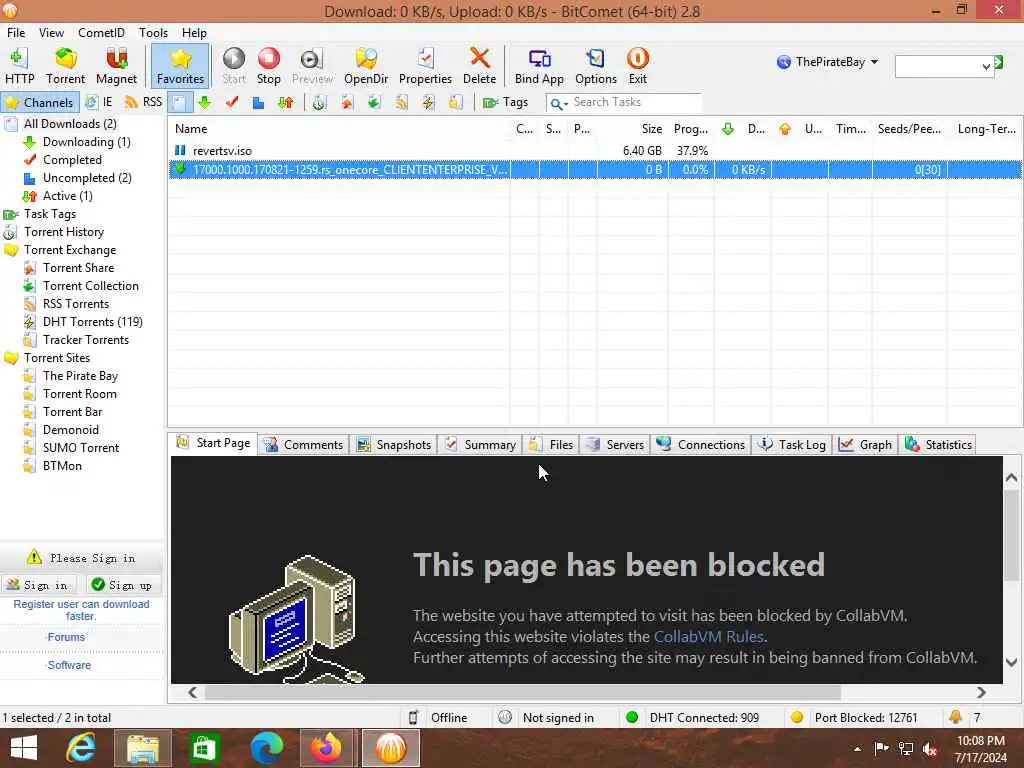Select All Downloads (2) in sidebar
The height and width of the screenshot is (768, 1024).
coord(70,123)
